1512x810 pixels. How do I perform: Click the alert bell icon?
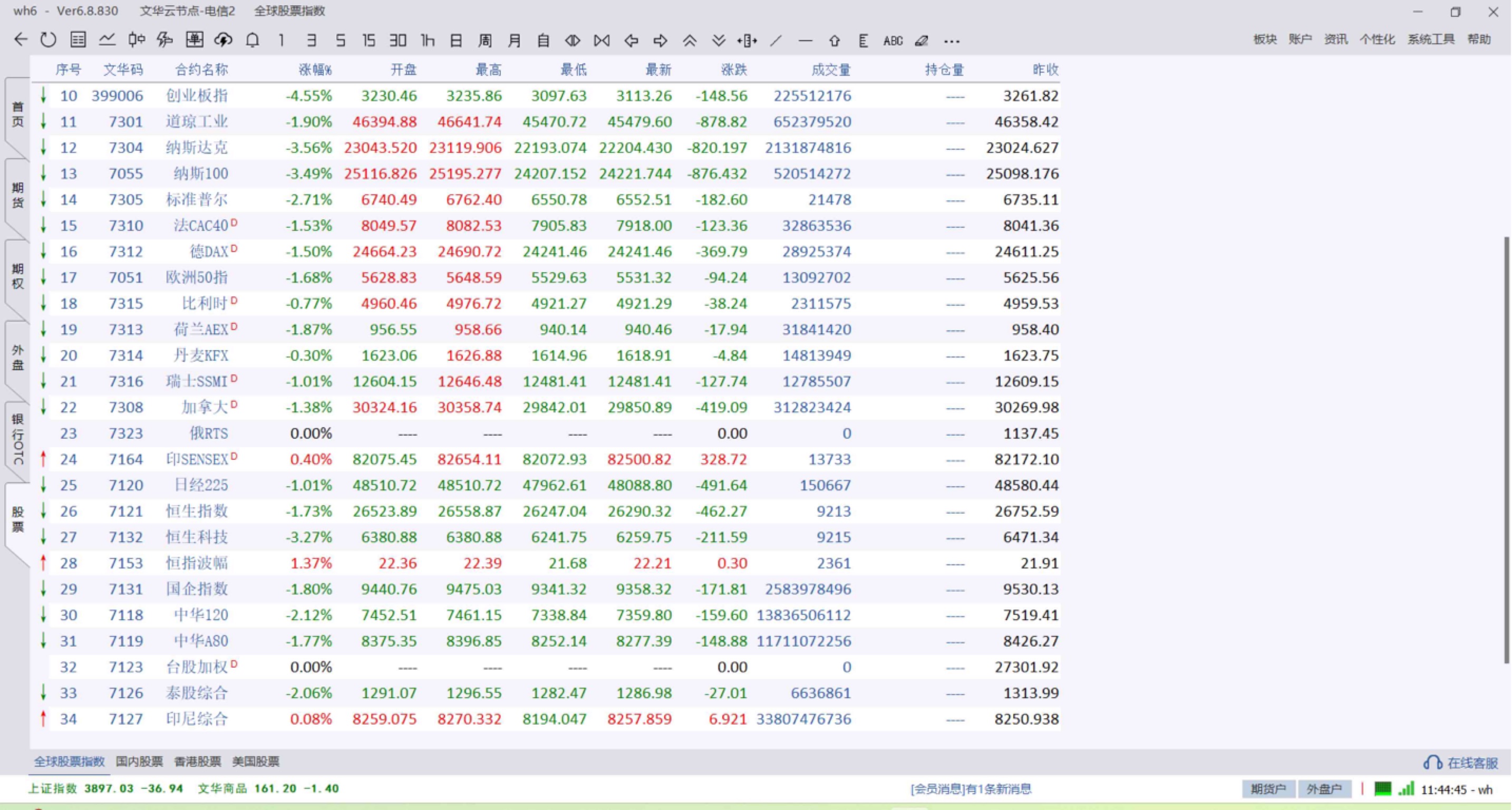tap(253, 40)
